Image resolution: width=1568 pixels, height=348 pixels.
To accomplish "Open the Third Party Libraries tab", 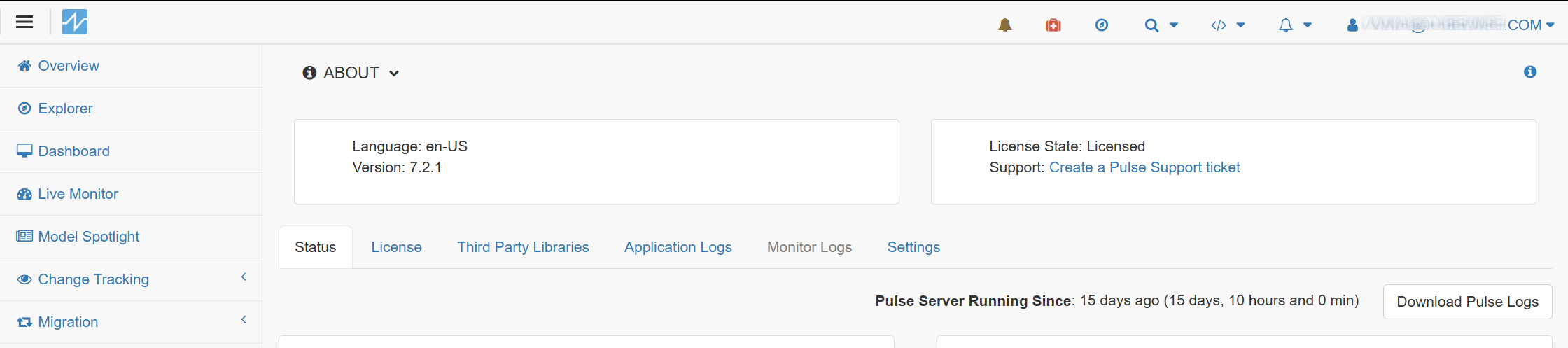I will point(523,247).
